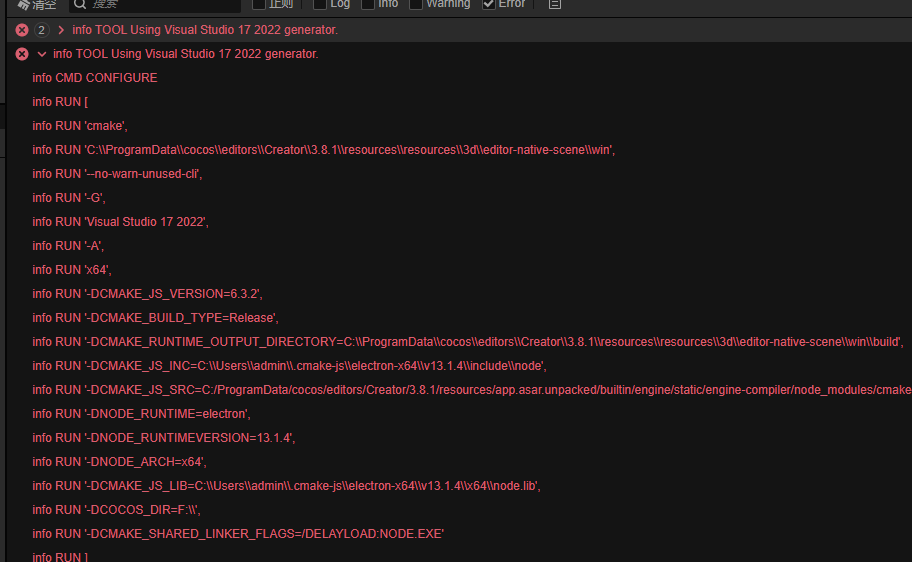Select the DCMAKE_JS_INC line
This screenshot has height=562, width=912.
[x=289, y=366]
